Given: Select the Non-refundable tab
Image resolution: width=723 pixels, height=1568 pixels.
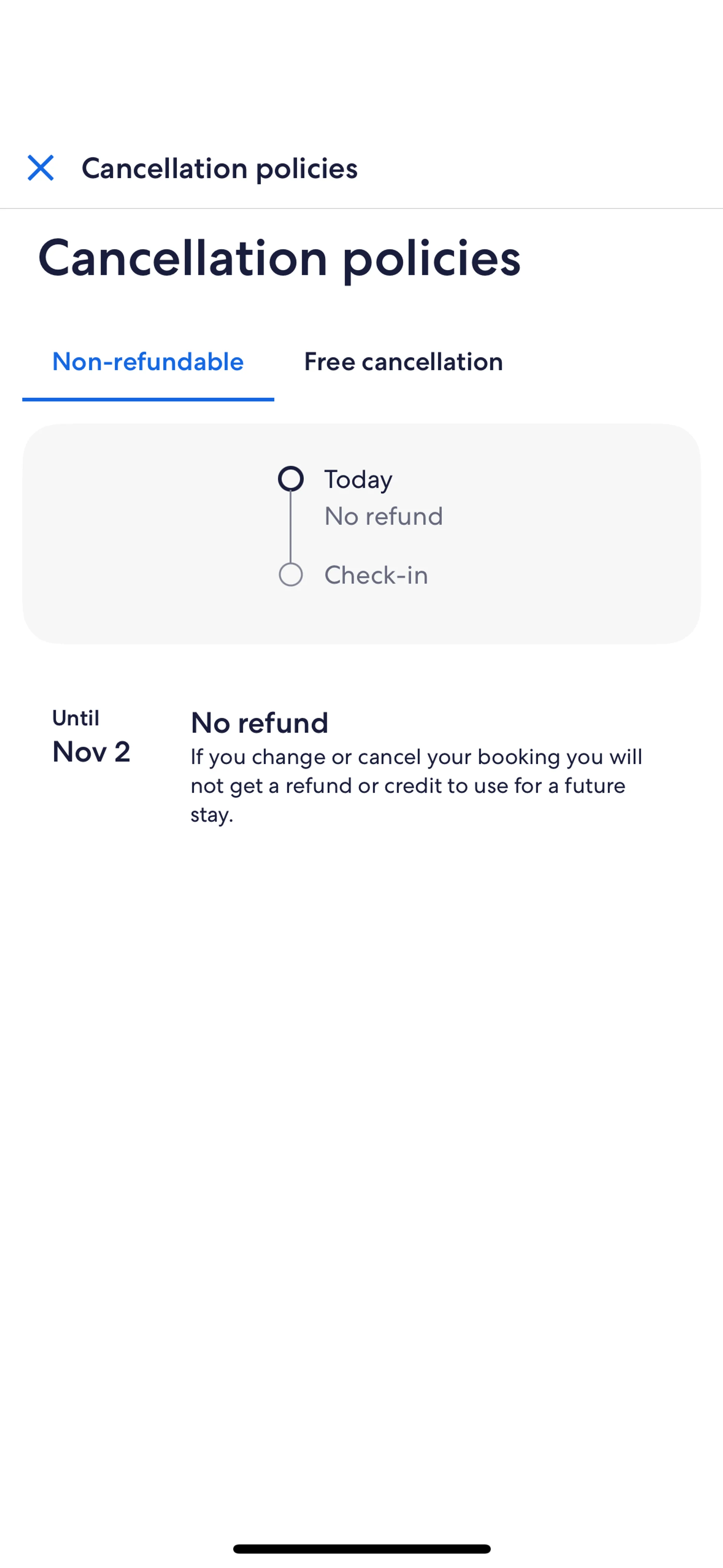Looking at the screenshot, I should point(148,362).
